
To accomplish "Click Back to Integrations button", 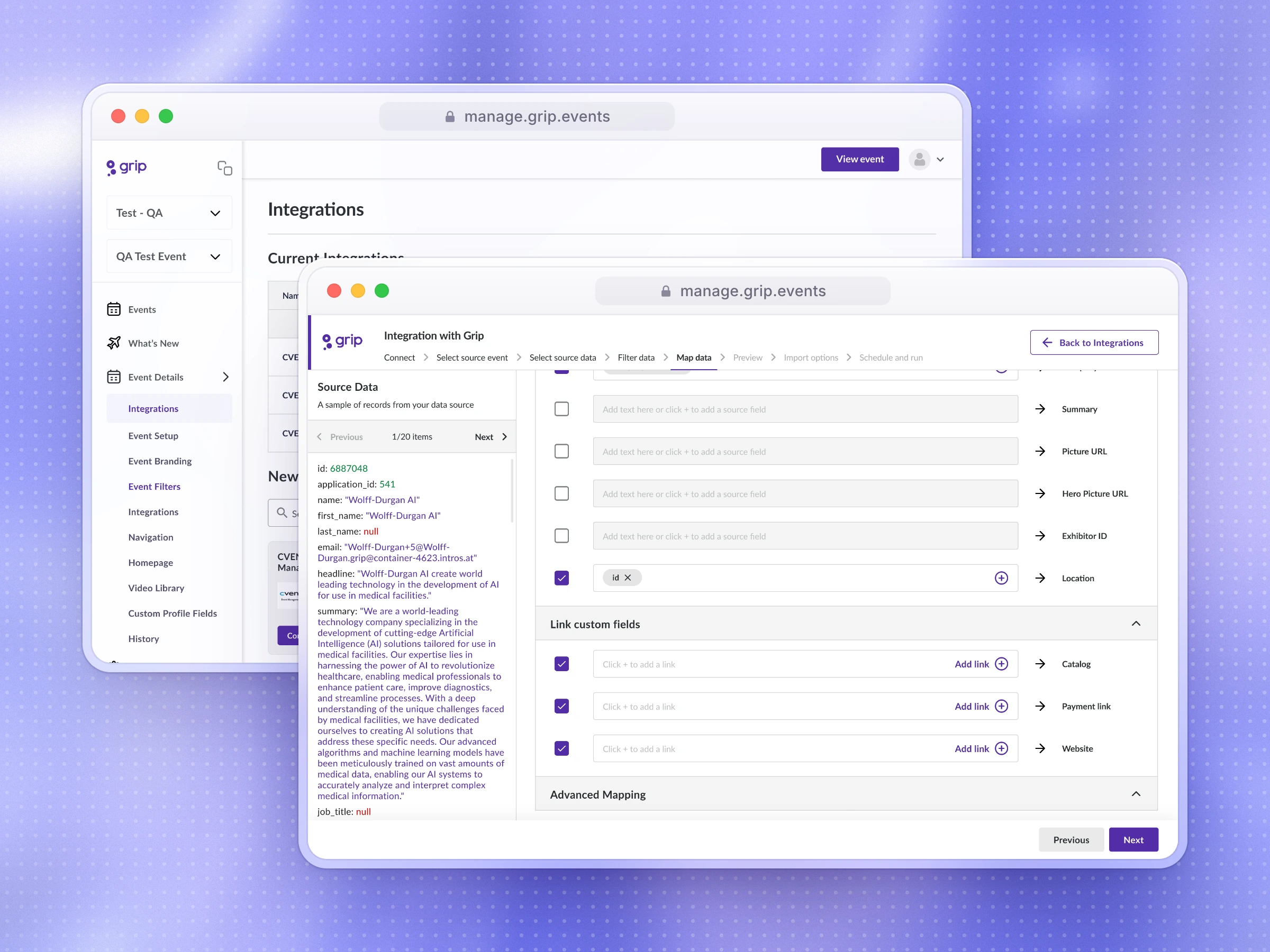I will tap(1094, 343).
